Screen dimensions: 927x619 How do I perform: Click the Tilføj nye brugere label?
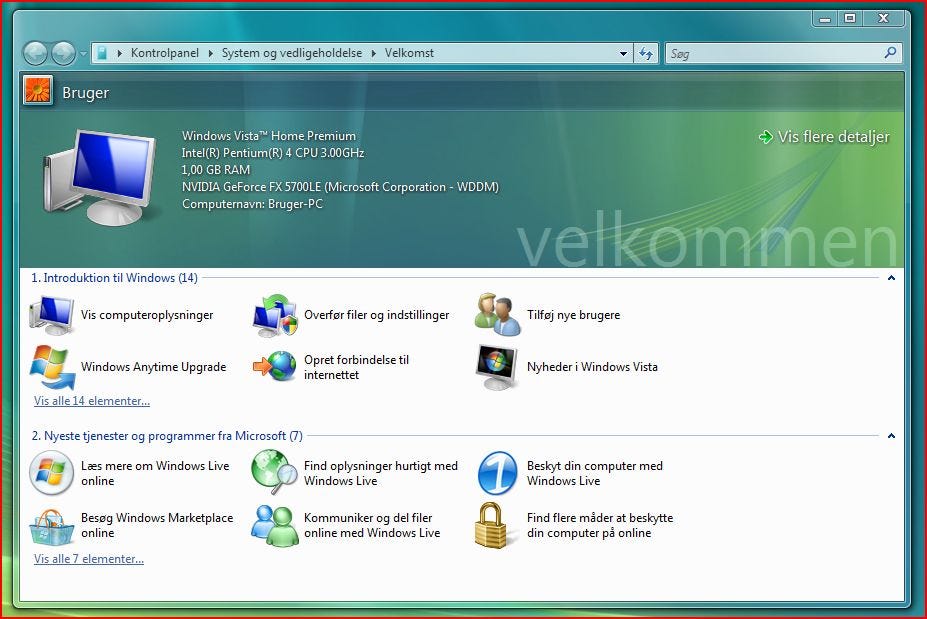point(573,315)
